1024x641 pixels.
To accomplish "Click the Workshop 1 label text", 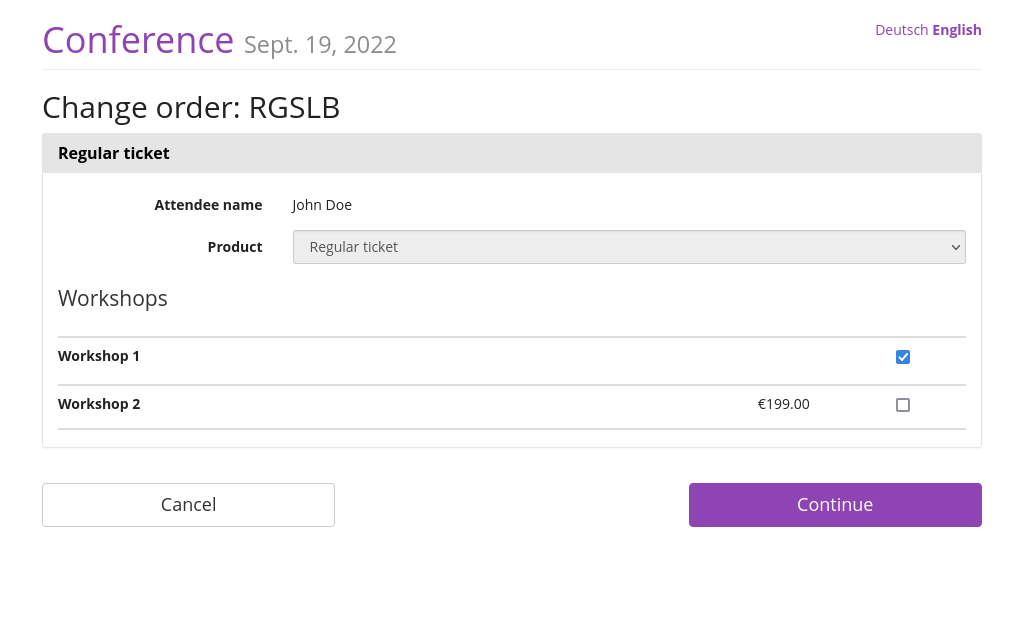I will (x=99, y=356).
